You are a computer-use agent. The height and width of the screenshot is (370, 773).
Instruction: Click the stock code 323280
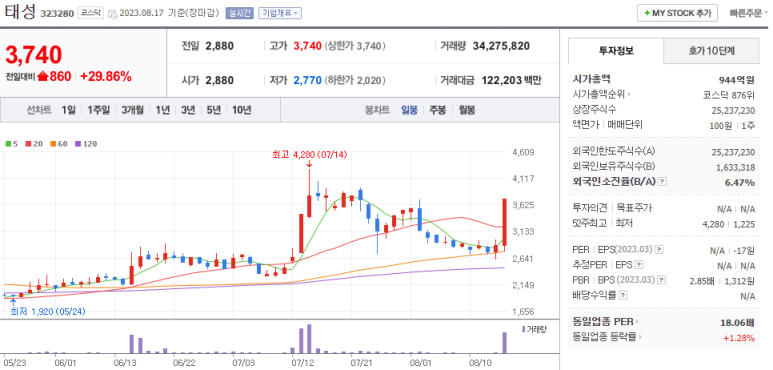point(57,14)
